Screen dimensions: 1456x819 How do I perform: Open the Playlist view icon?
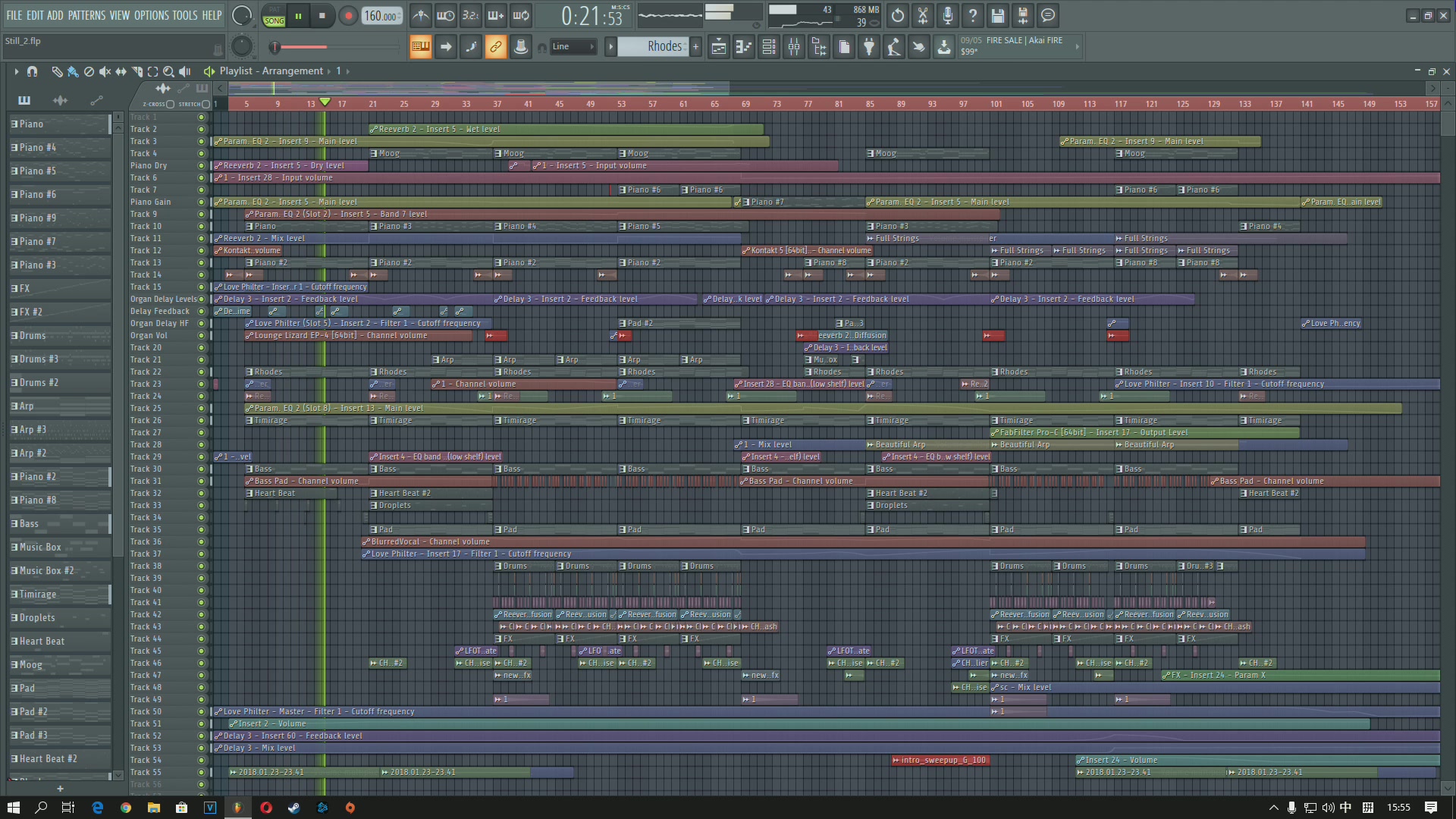click(718, 47)
